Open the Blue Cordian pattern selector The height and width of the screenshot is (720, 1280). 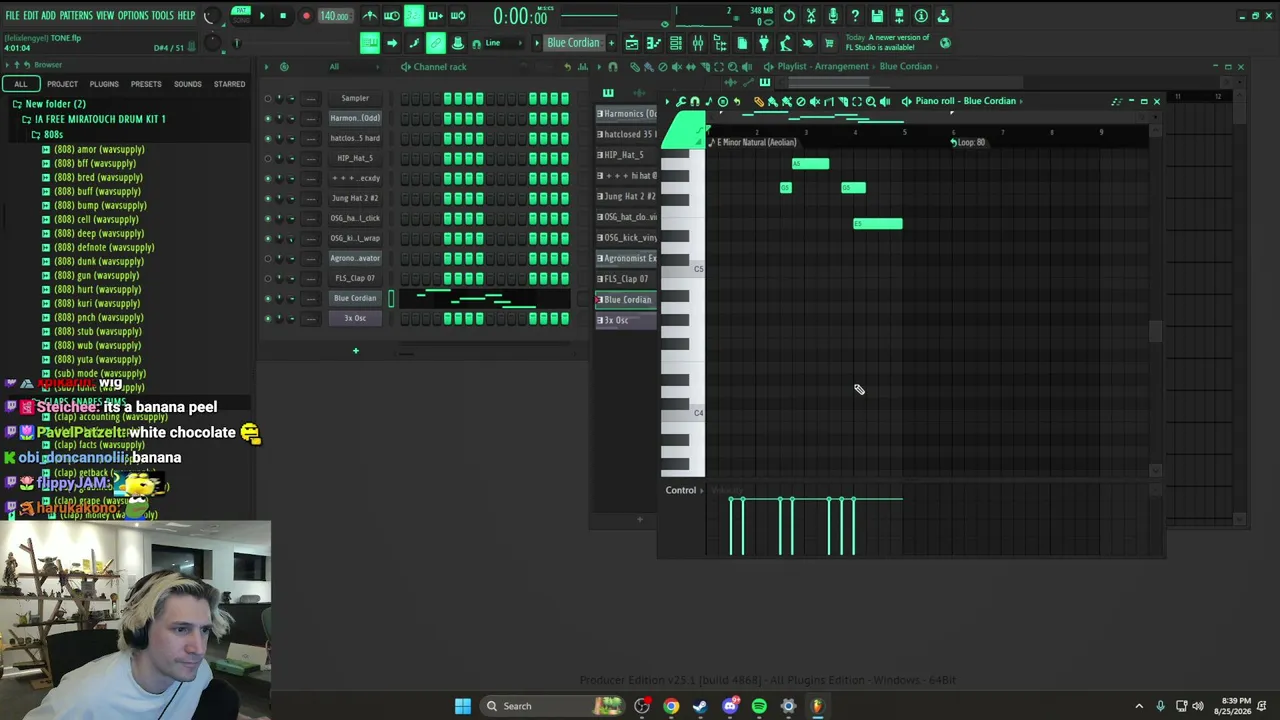[x=573, y=43]
